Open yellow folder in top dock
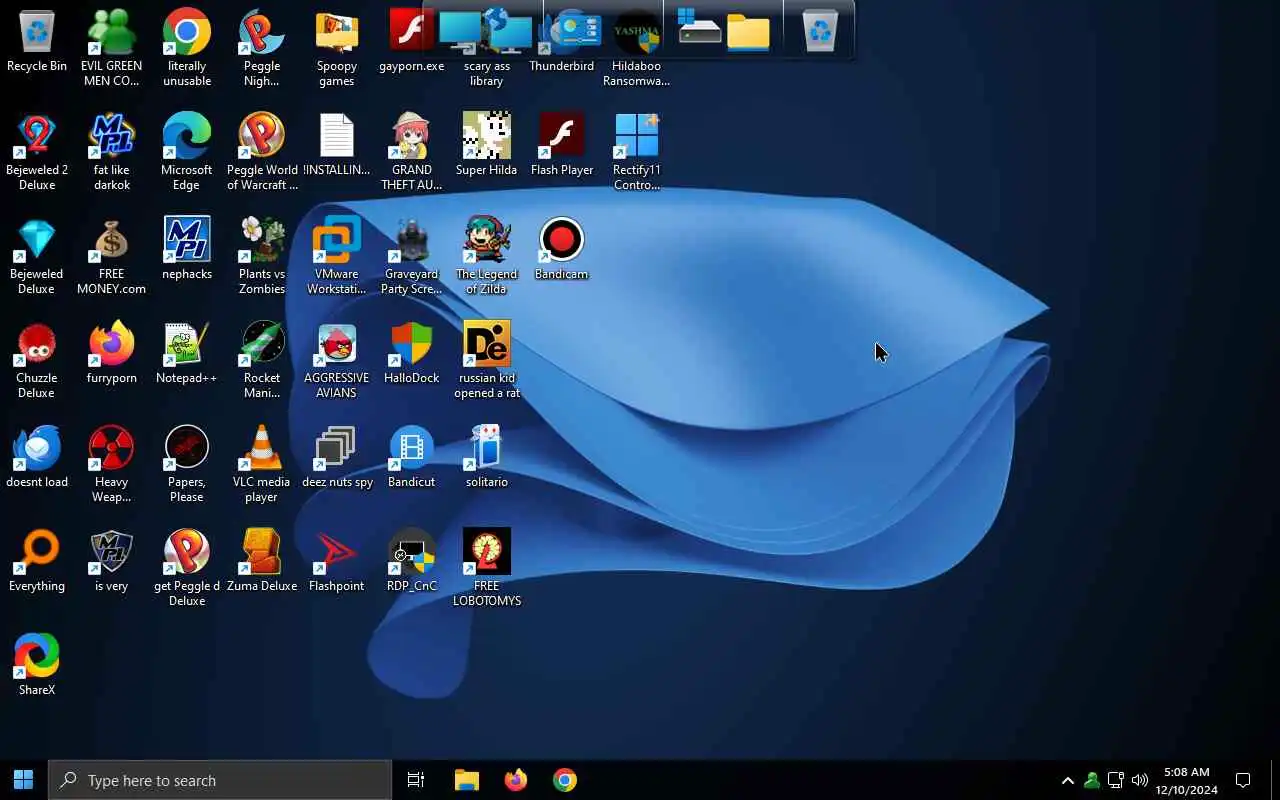Screen dimensions: 1280x800 (748, 32)
